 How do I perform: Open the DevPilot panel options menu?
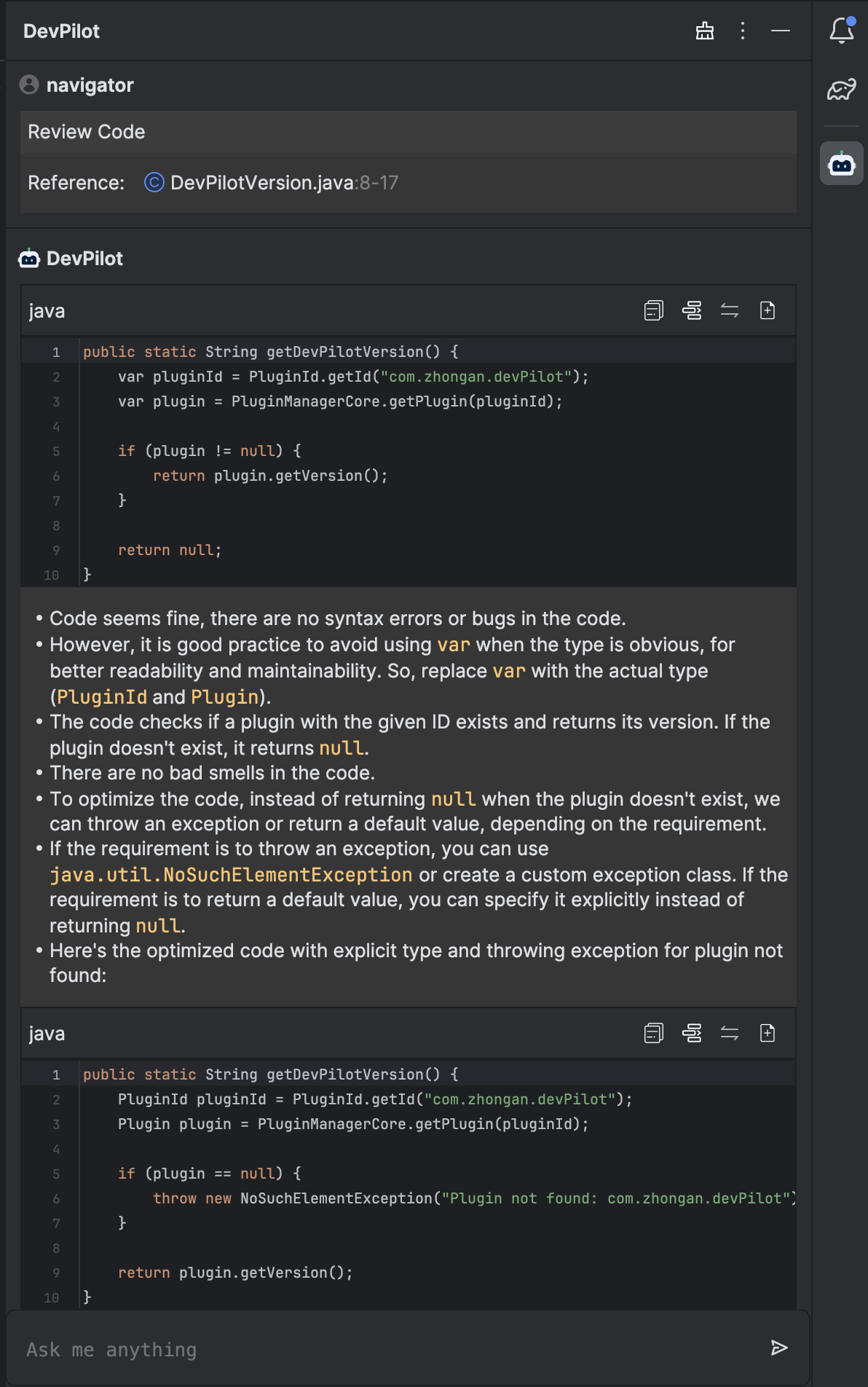click(x=743, y=31)
